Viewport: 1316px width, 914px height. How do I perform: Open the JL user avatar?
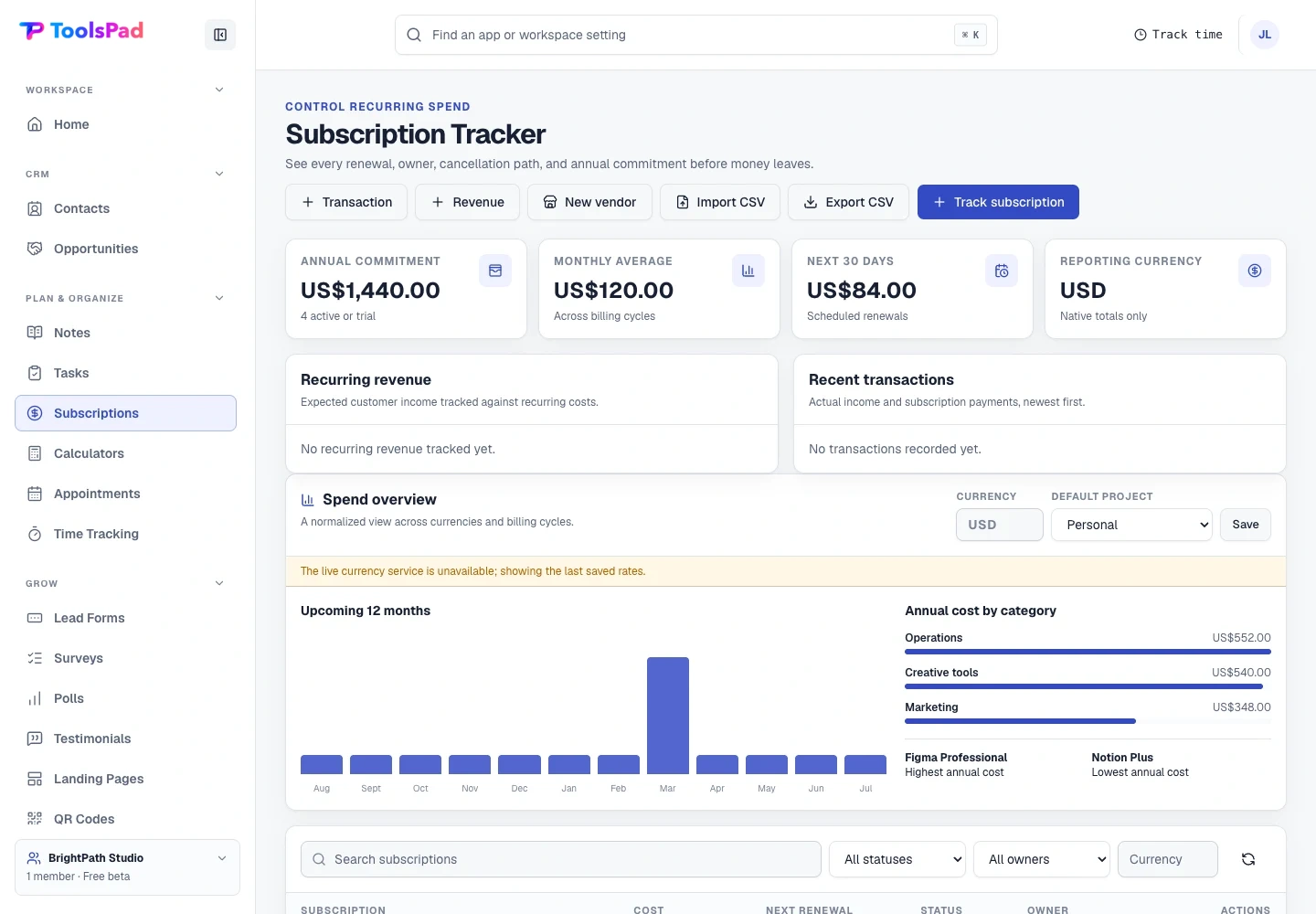point(1265,35)
